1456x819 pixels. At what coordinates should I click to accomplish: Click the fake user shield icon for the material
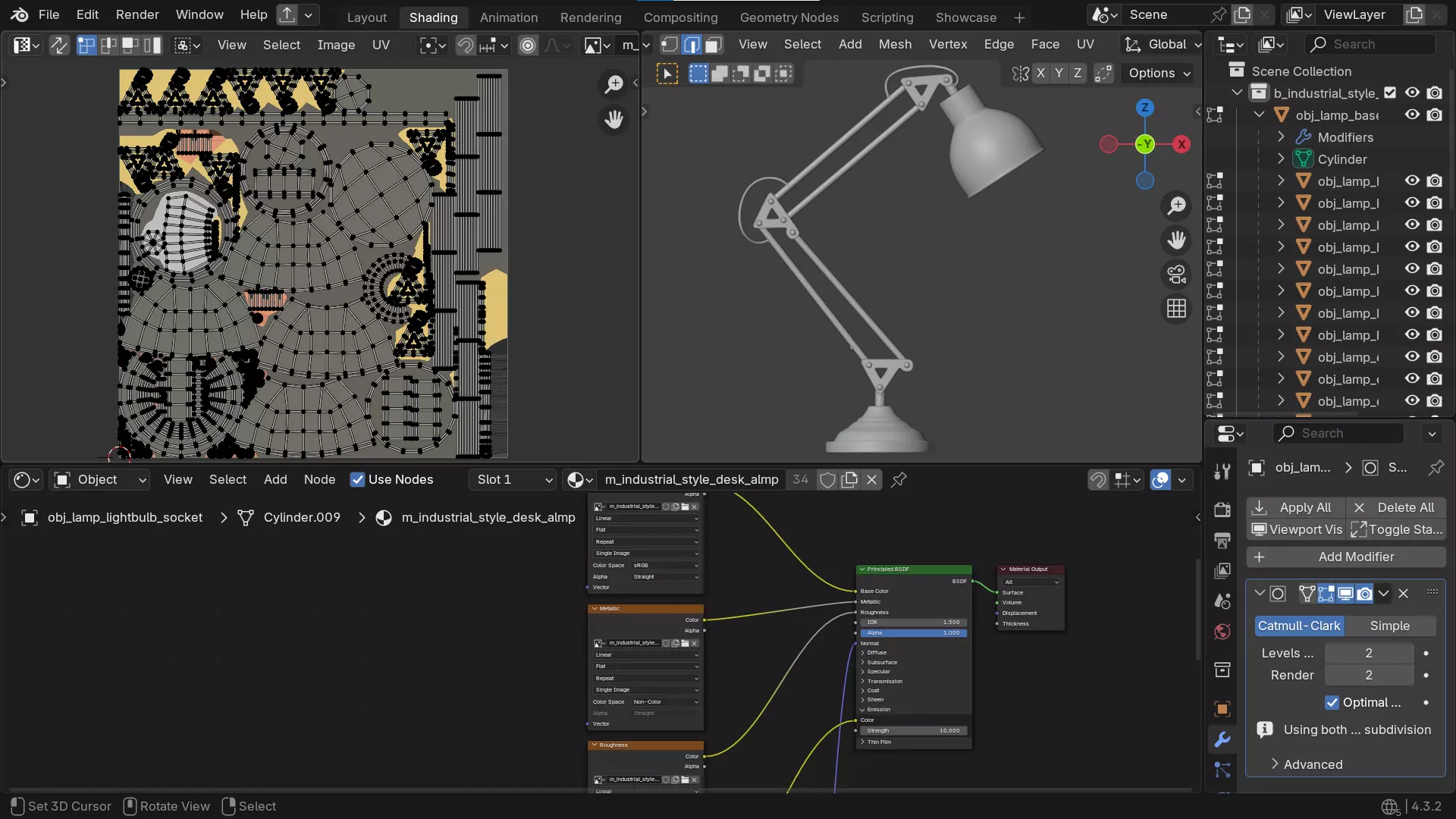[828, 479]
